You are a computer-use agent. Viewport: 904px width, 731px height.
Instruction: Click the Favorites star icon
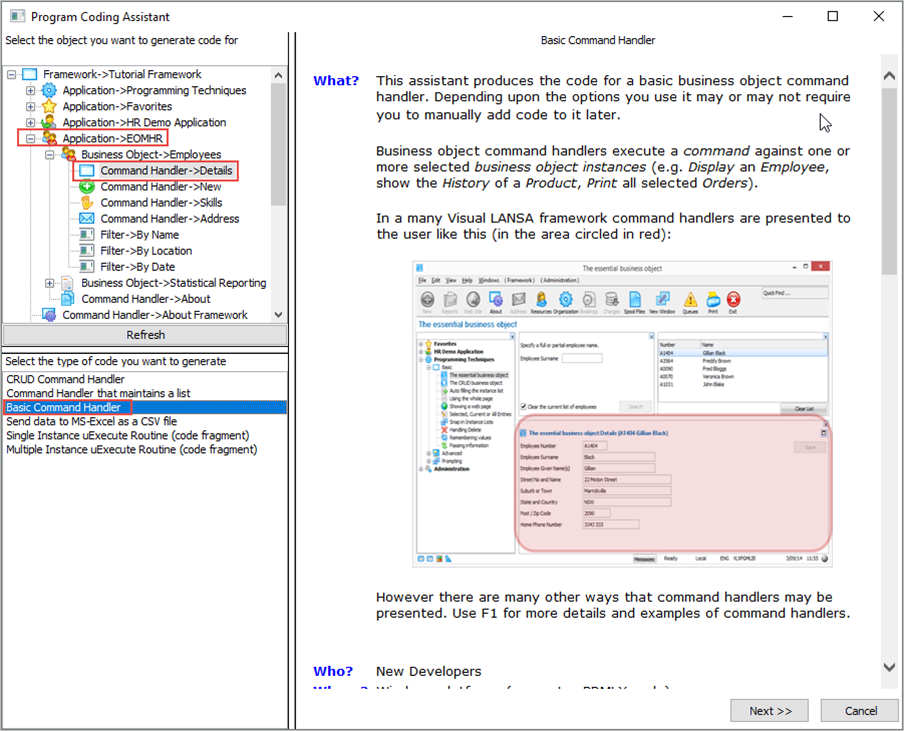point(49,107)
